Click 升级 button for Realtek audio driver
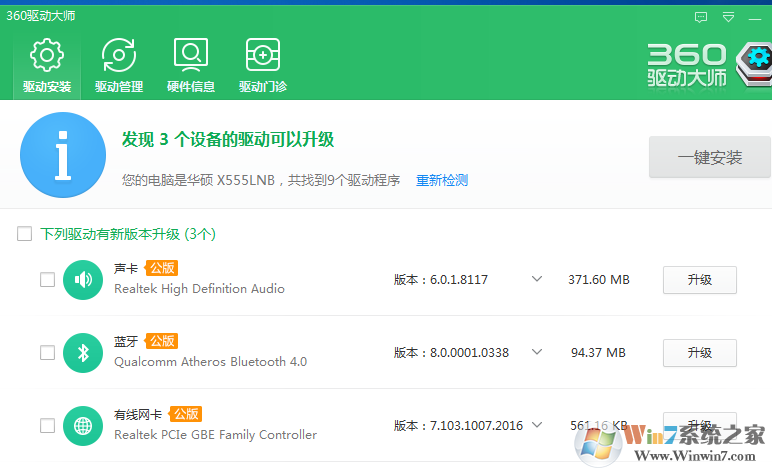This screenshot has width=772, height=470. tap(699, 280)
